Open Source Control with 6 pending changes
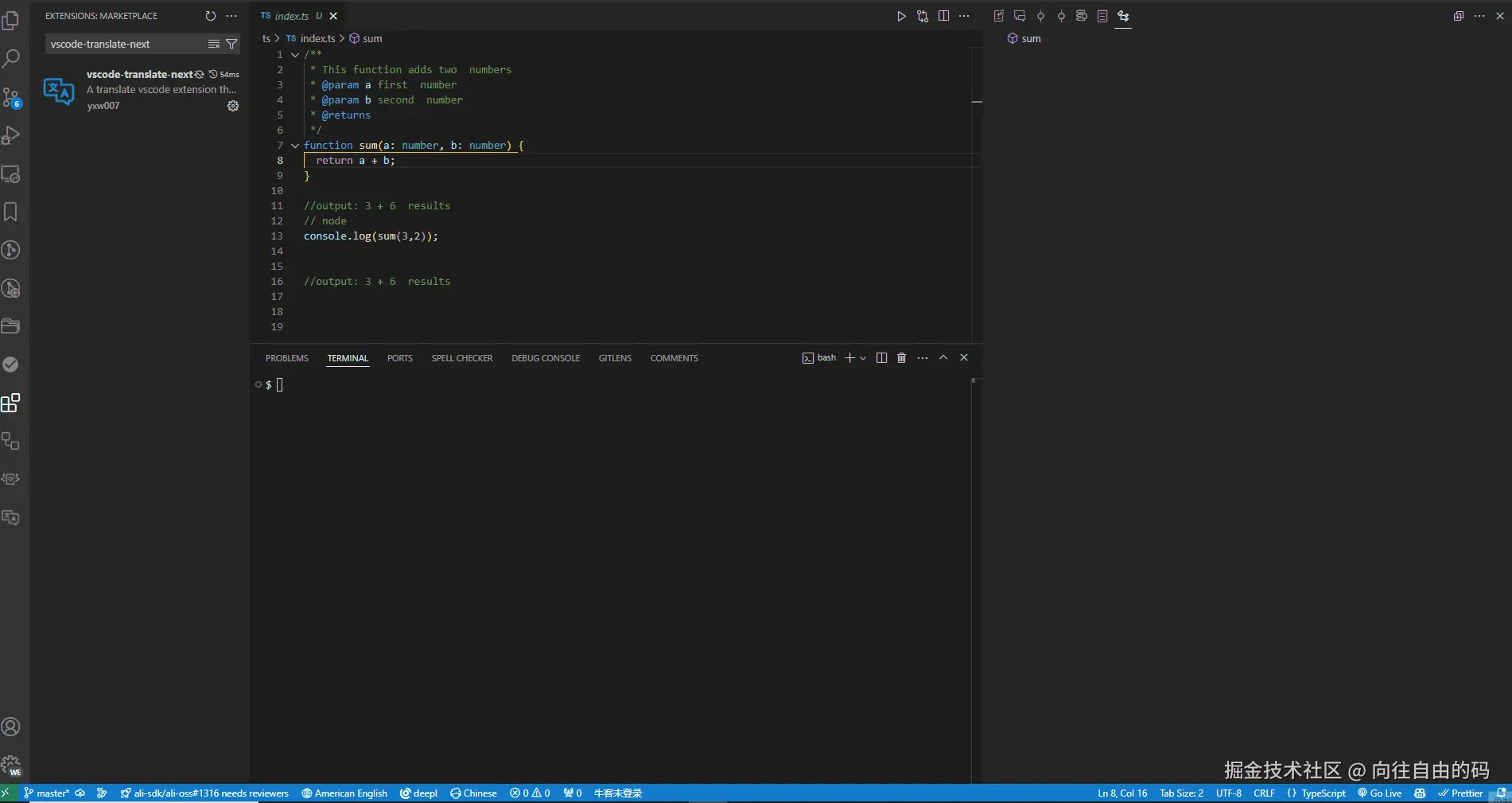 pos(12,96)
